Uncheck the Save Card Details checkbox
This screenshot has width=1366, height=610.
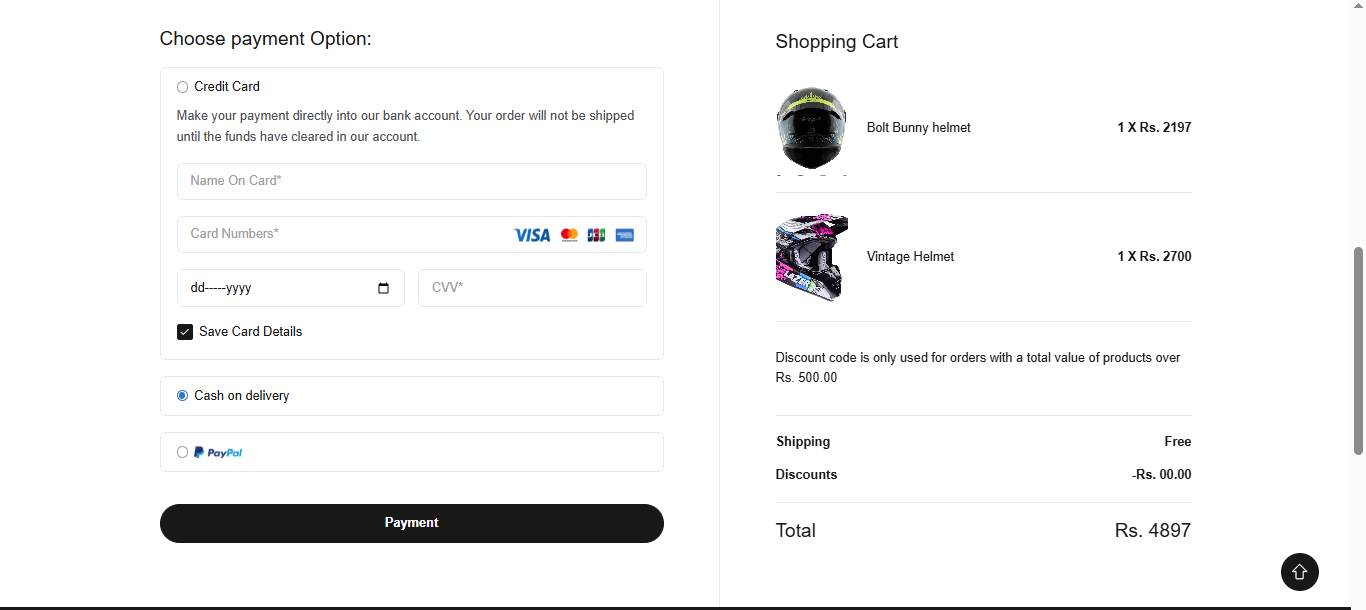(x=185, y=332)
